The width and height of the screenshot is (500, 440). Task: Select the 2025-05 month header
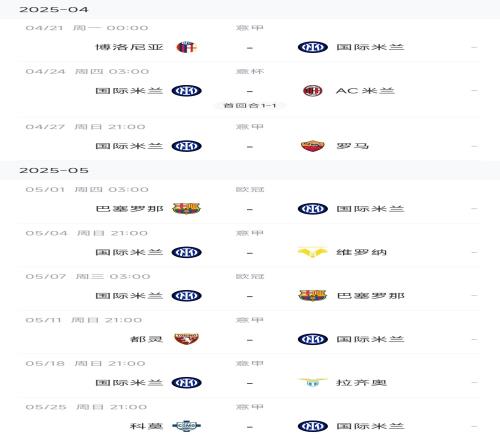(250, 170)
